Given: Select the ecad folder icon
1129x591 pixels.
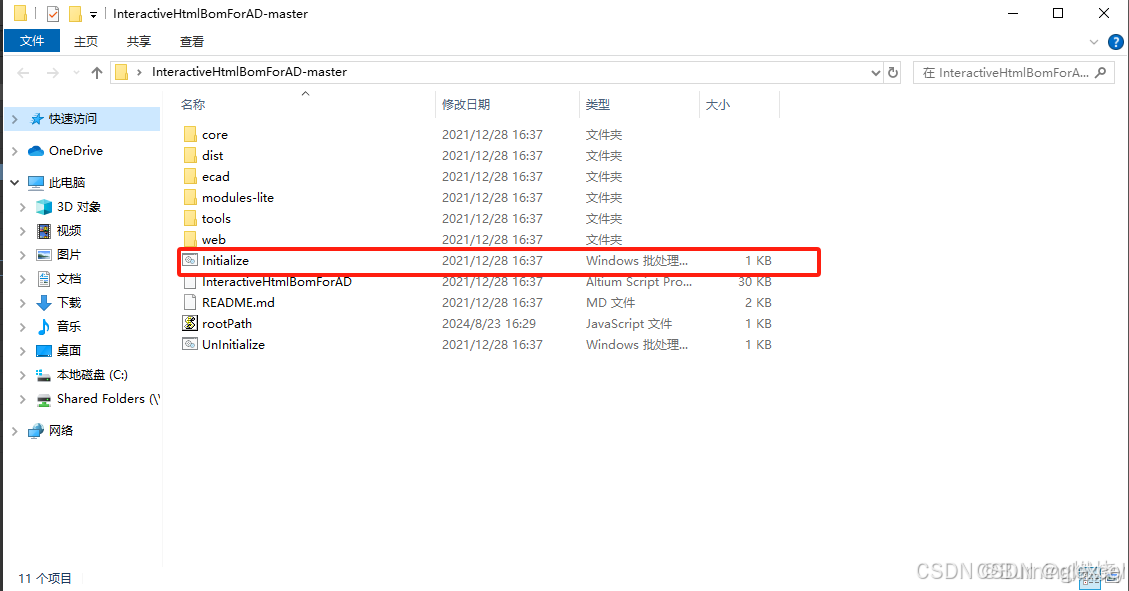Looking at the screenshot, I should tap(190, 176).
